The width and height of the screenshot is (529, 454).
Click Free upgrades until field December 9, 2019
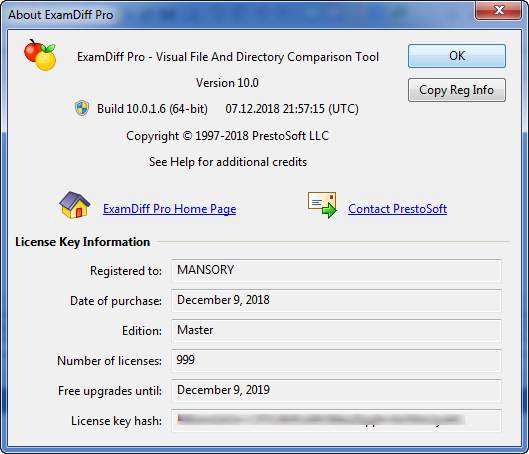336,391
